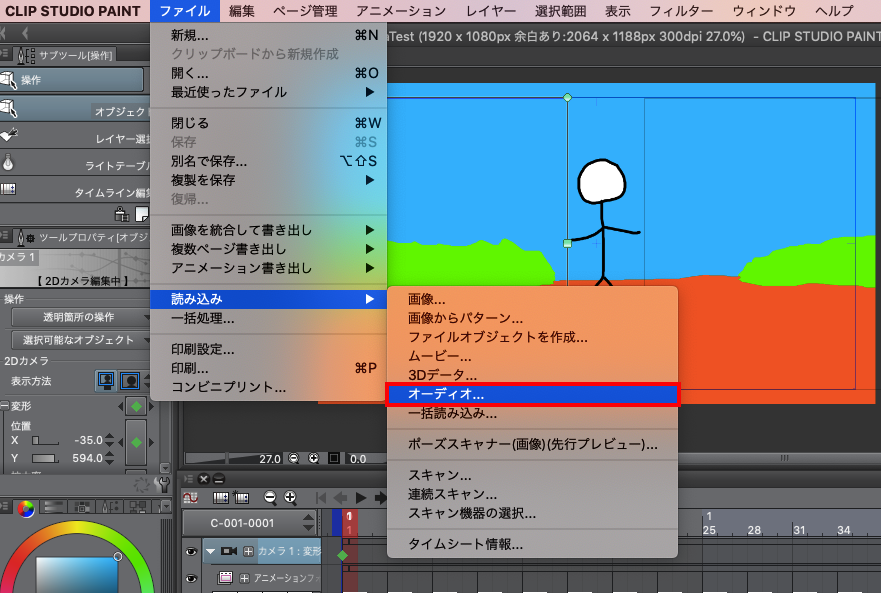This screenshot has width=881, height=593.
Task: Choose タイムシート情報... entry
Action: (533, 544)
